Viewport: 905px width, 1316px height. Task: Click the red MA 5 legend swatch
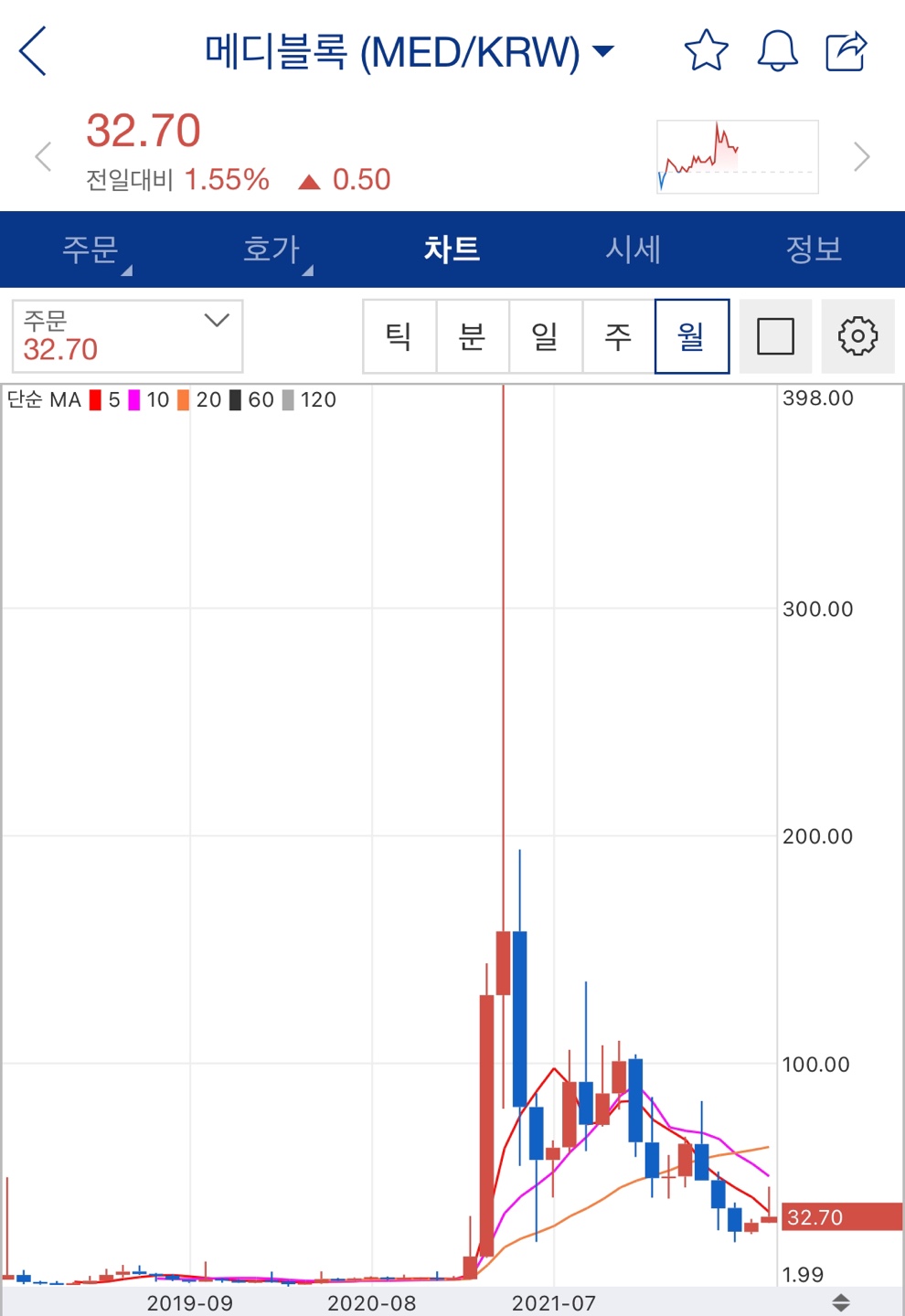(95, 399)
